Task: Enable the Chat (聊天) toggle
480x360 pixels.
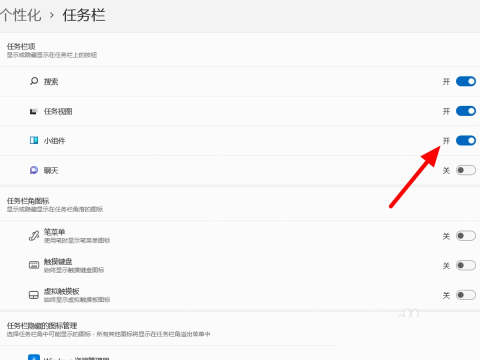Action: (466, 170)
